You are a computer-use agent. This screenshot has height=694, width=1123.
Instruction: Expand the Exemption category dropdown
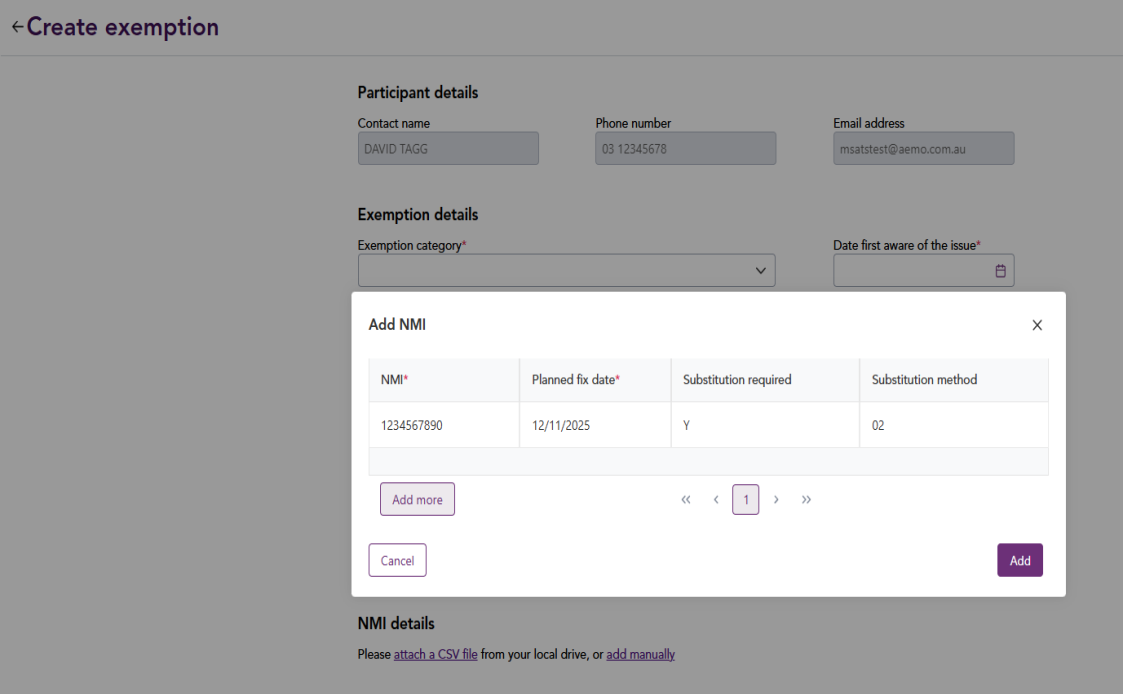pyautogui.click(x=566, y=271)
